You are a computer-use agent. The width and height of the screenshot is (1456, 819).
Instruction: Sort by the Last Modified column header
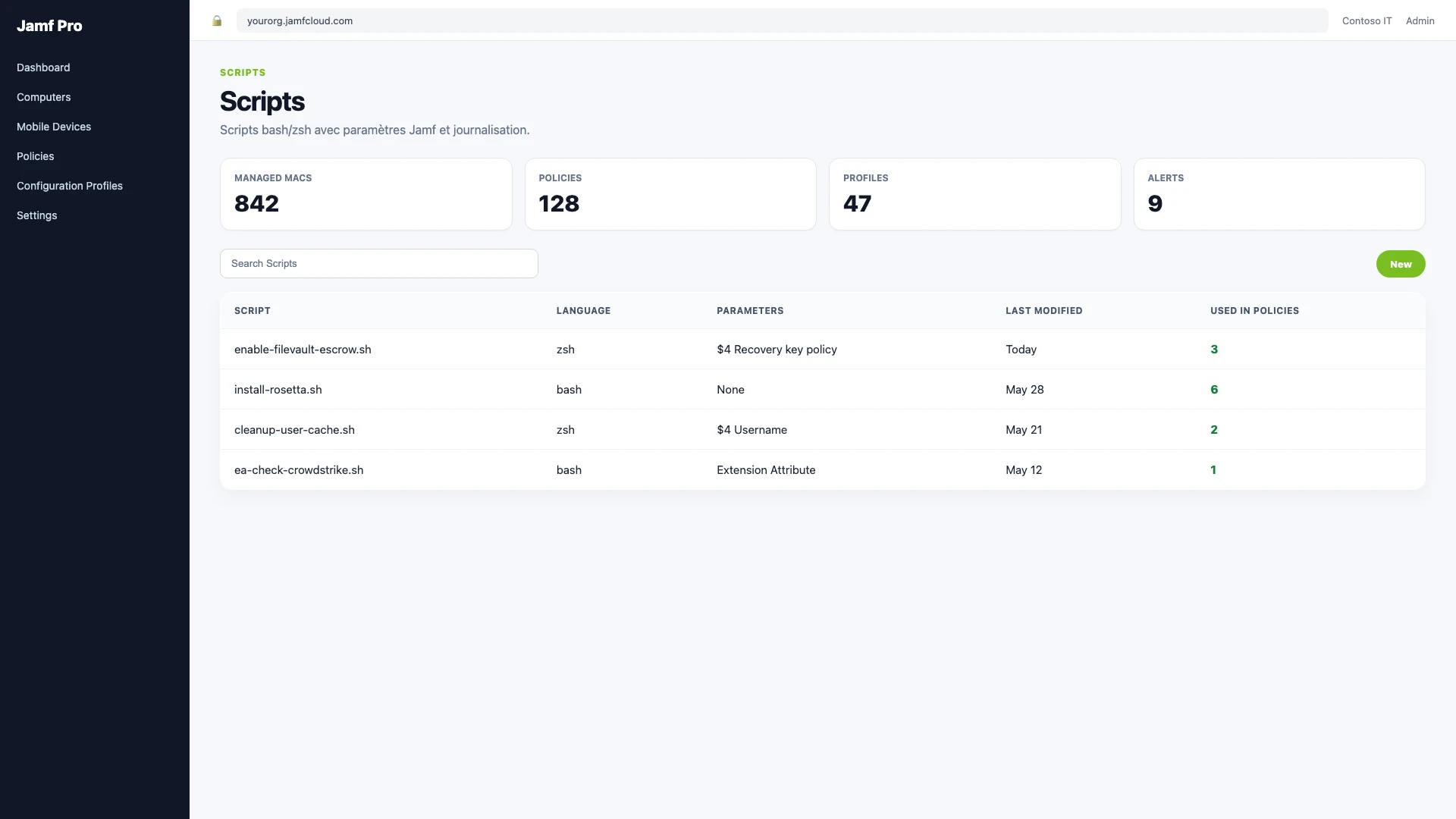point(1043,311)
